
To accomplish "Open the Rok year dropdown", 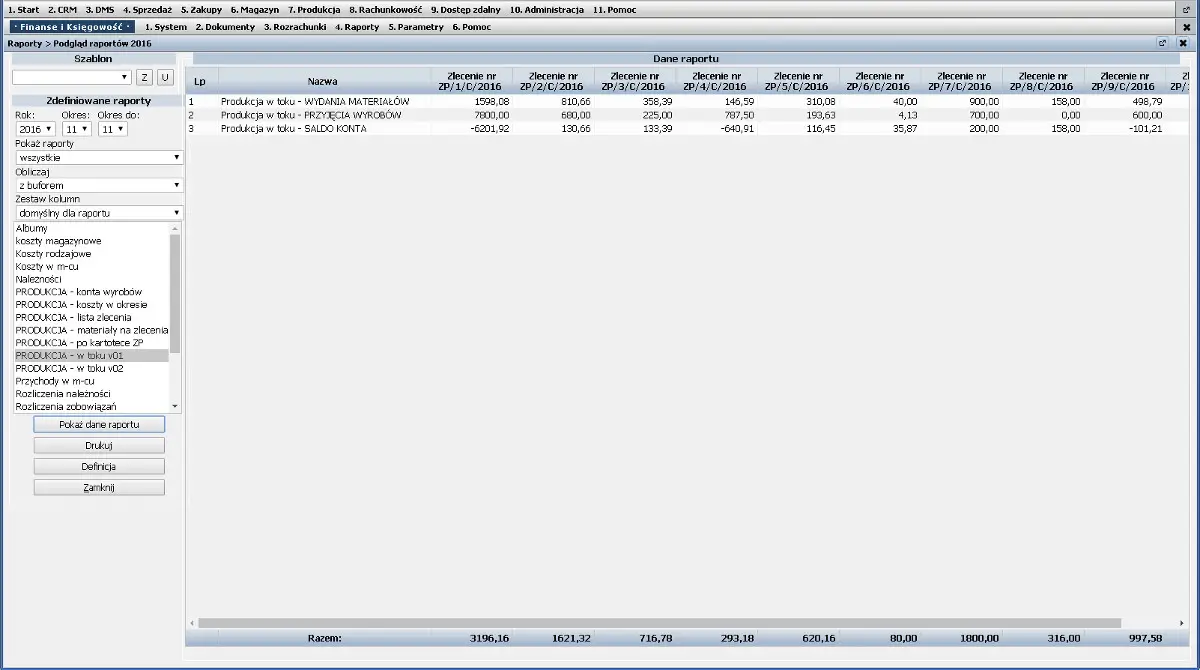I will 36,129.
